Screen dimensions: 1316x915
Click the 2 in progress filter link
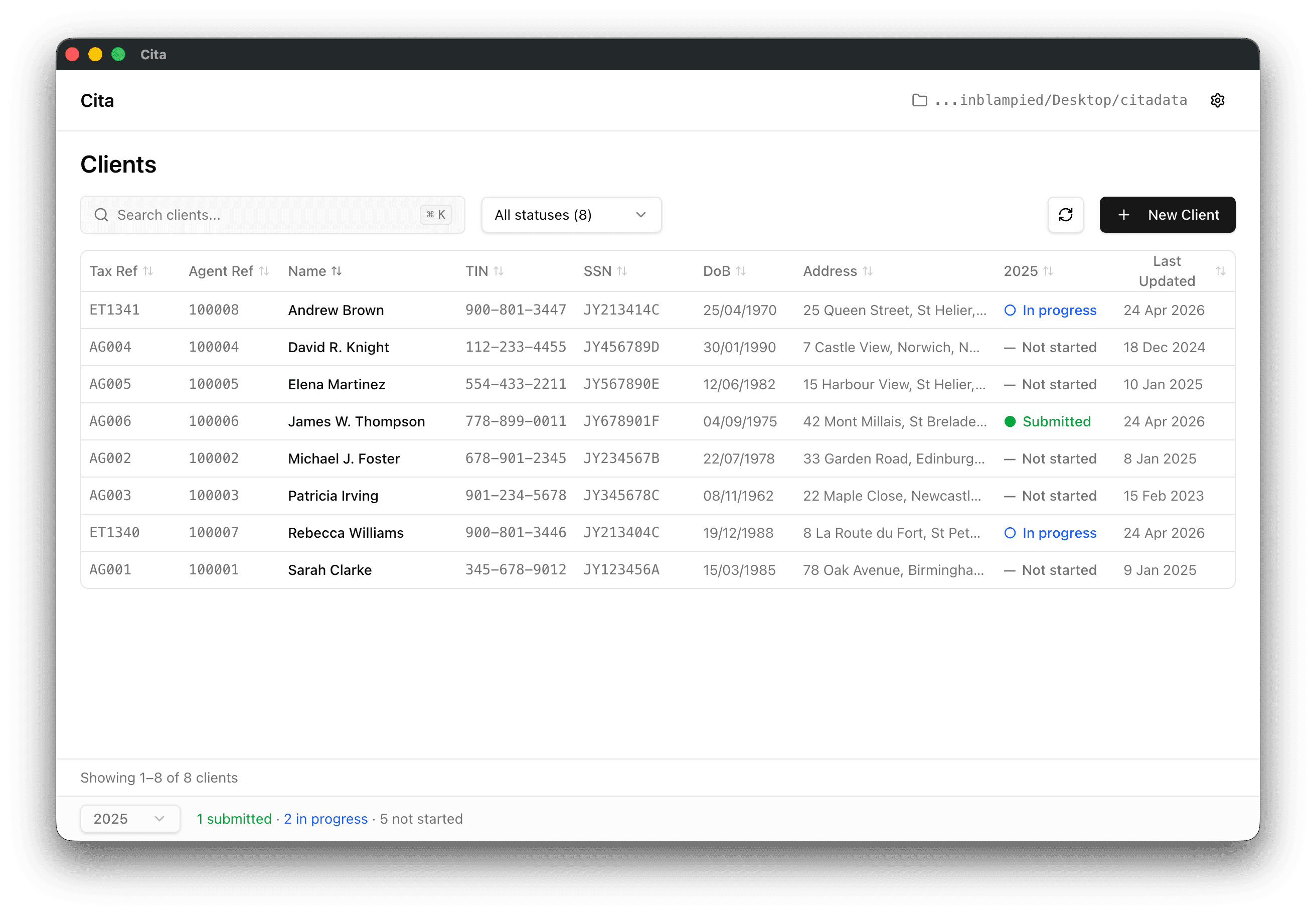coord(325,819)
